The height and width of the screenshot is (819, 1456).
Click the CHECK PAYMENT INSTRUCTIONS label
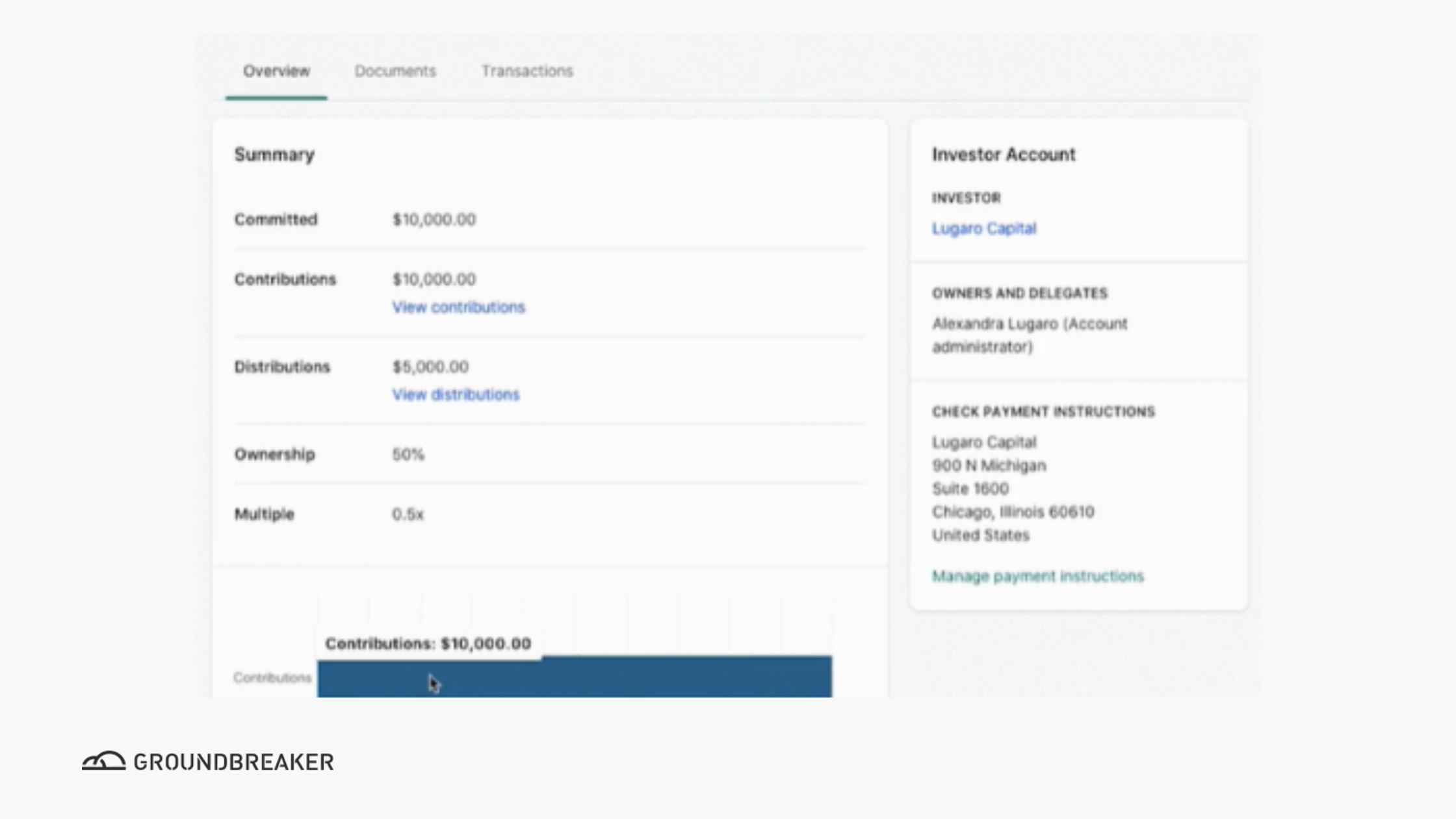1043,411
